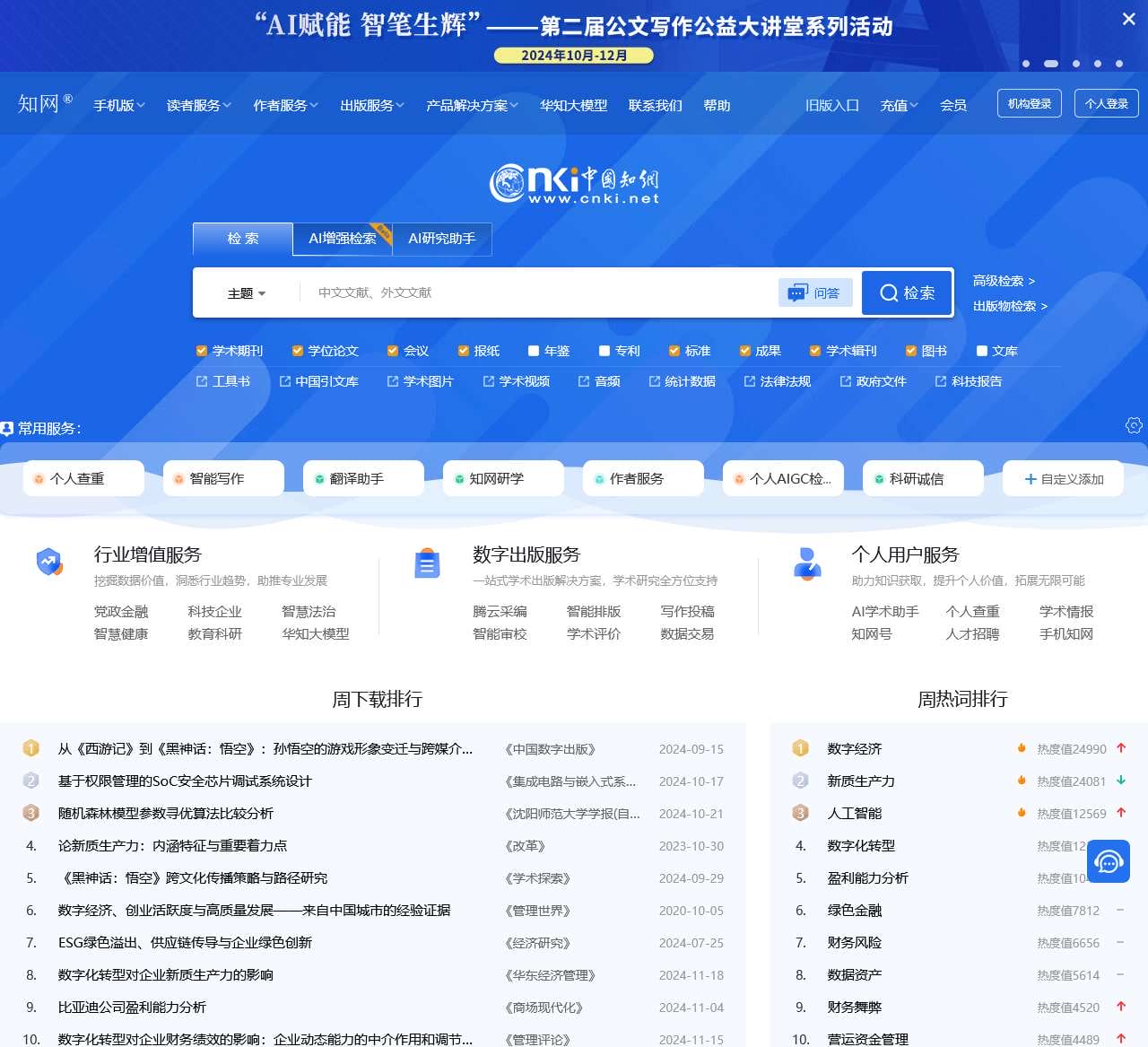Viewport: 1148px width, 1047px height.
Task: Click the magnifier 检索 search button
Action: coord(908,292)
